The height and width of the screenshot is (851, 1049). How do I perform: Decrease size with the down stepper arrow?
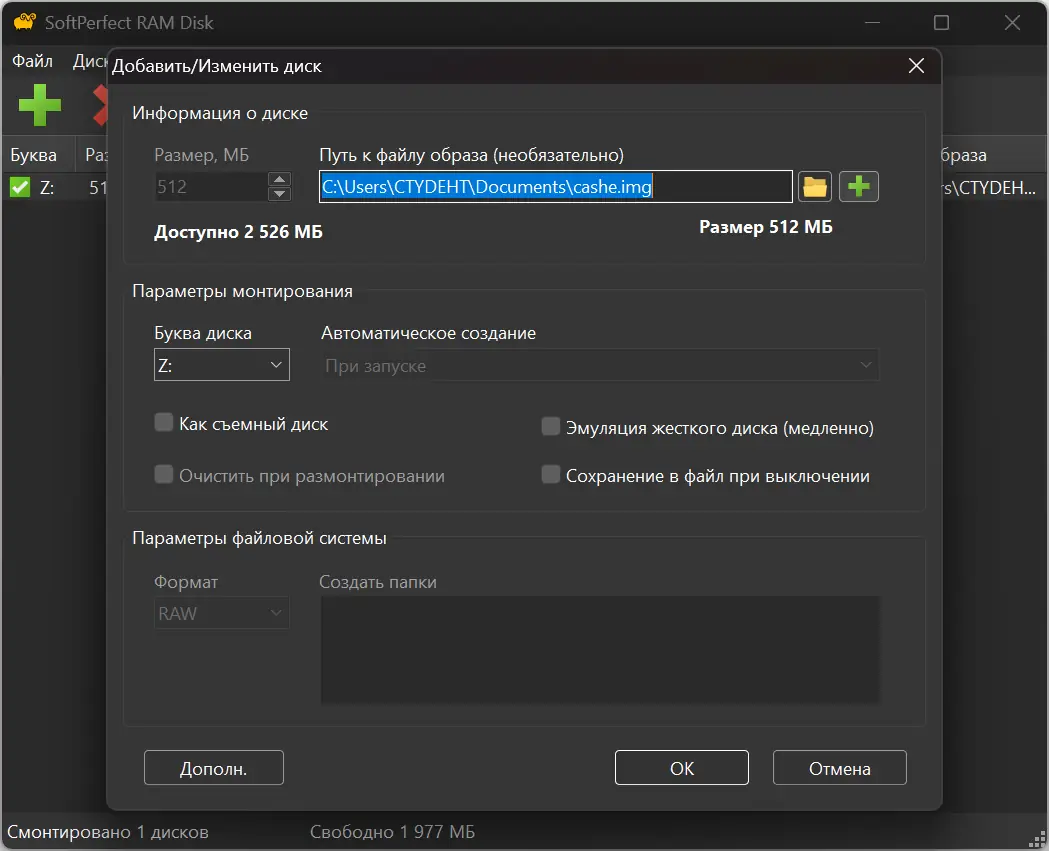tap(279, 194)
